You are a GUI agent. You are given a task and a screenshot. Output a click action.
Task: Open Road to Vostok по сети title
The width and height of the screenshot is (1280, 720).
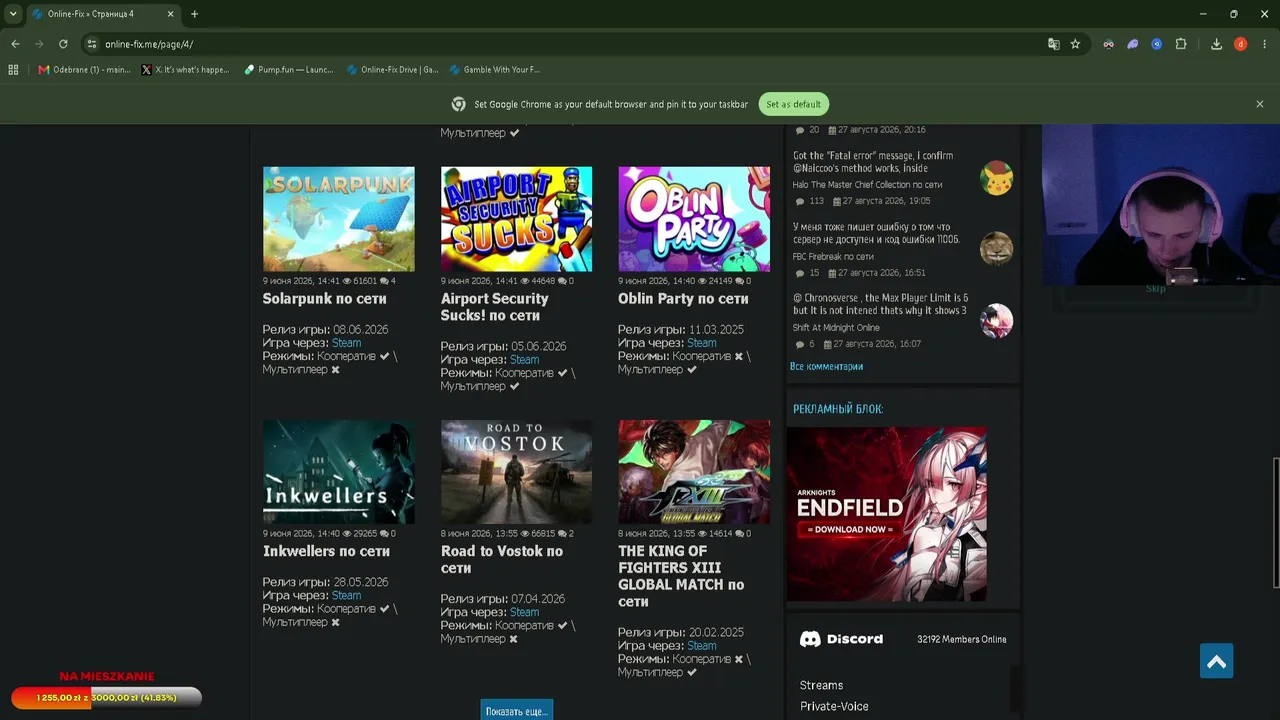tap(502, 559)
